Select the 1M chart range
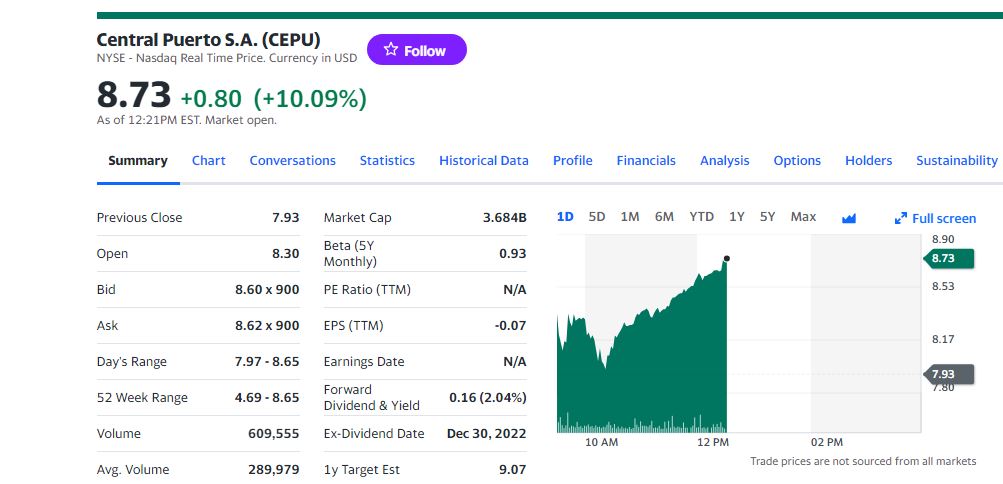 (630, 217)
